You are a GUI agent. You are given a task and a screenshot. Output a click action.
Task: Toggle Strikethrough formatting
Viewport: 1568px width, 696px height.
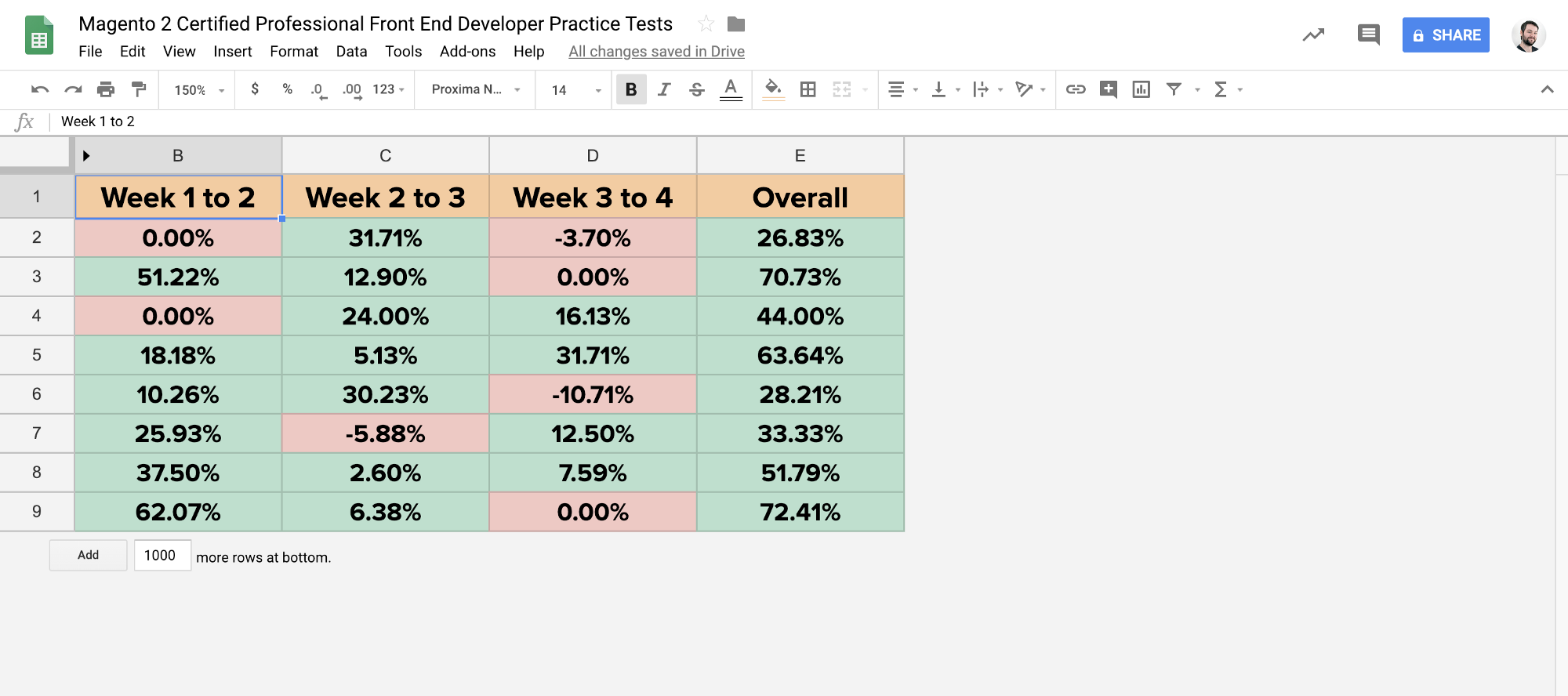697,89
